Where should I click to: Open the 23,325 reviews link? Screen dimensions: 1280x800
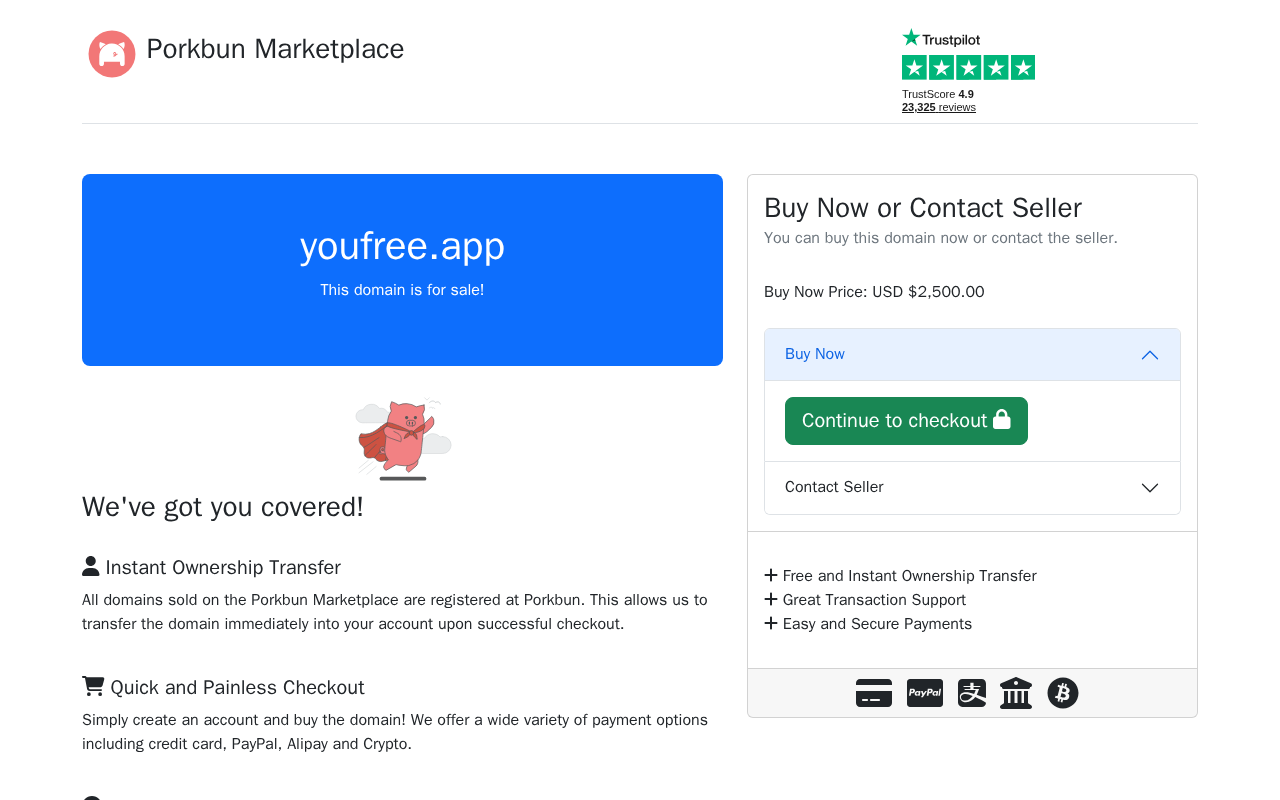938,107
